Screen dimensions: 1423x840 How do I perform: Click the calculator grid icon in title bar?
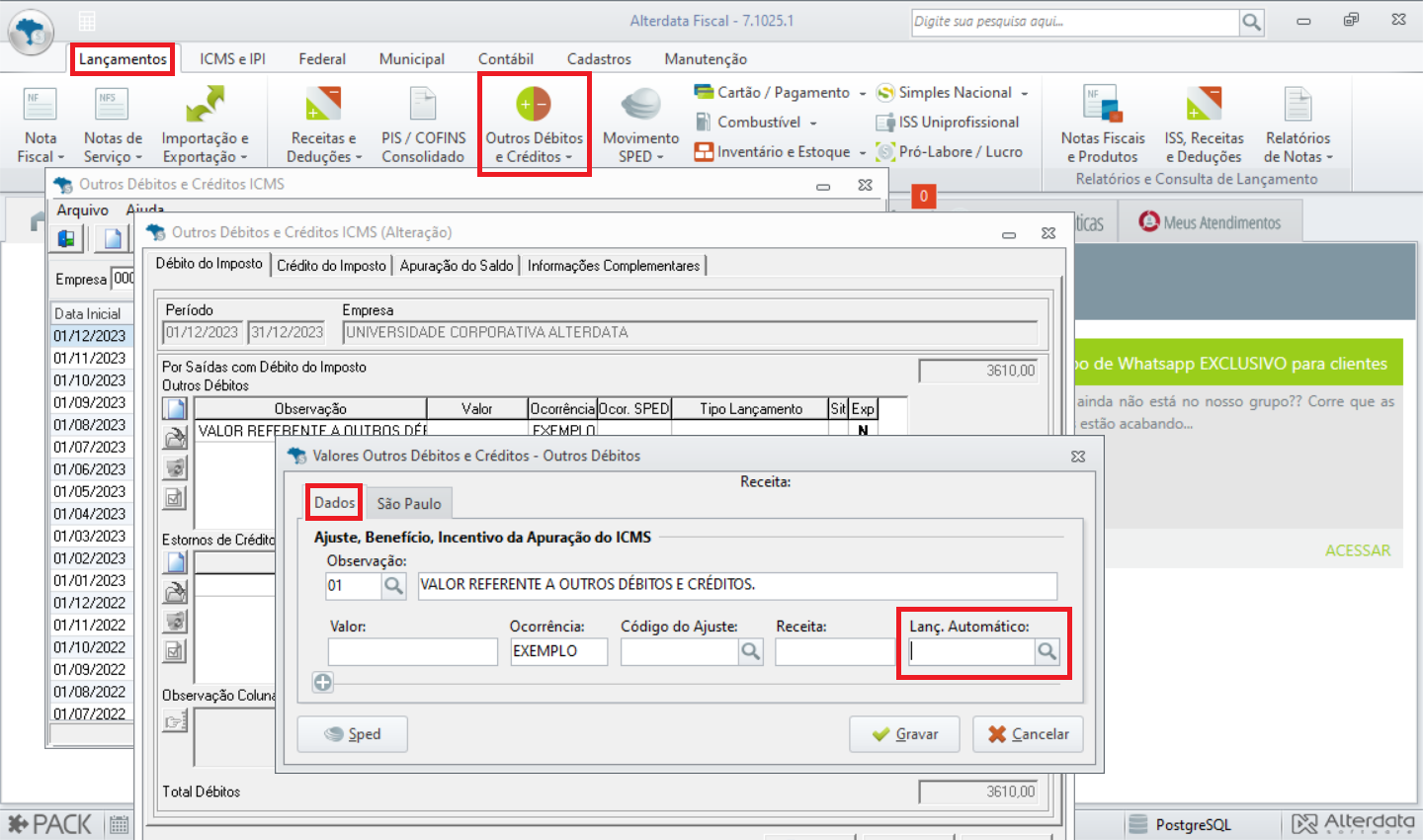tap(87, 21)
